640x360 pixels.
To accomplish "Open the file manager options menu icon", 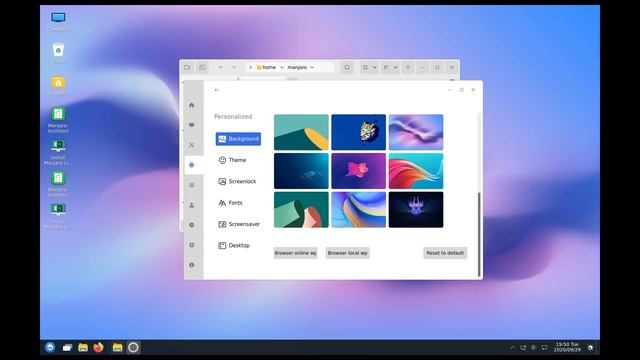I will point(407,67).
